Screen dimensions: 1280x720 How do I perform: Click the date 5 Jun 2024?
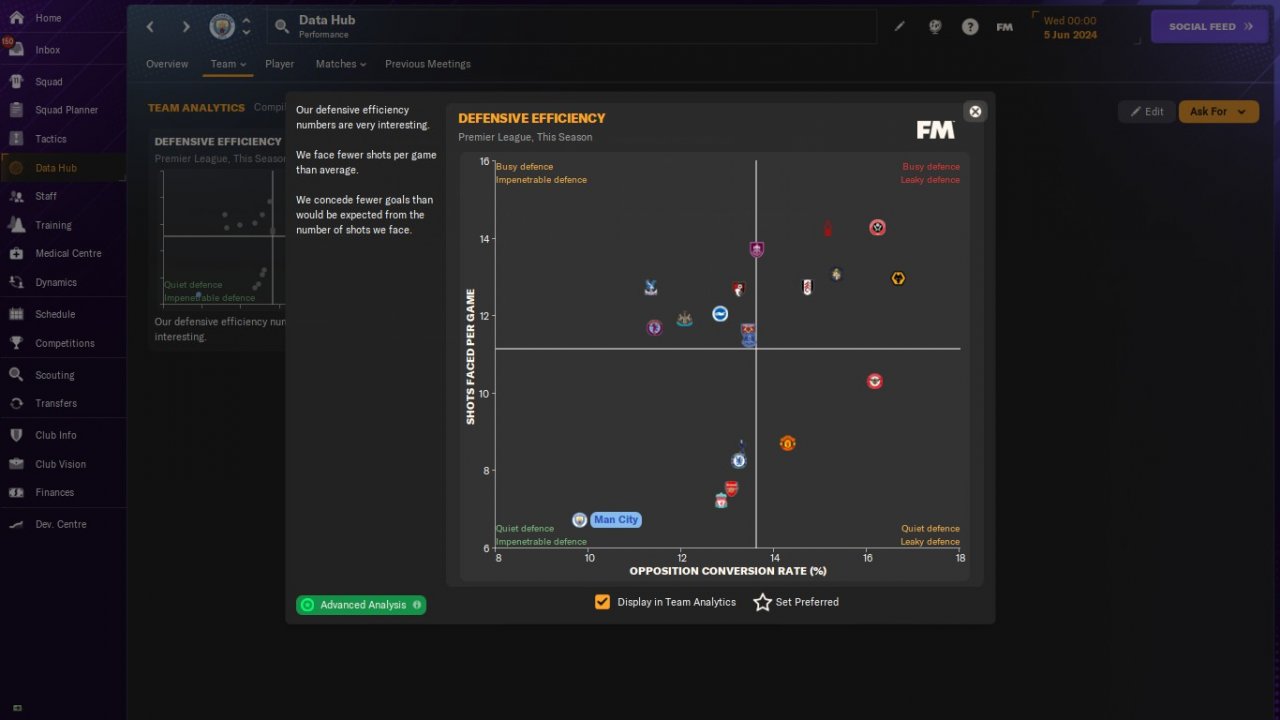[x=1071, y=35]
